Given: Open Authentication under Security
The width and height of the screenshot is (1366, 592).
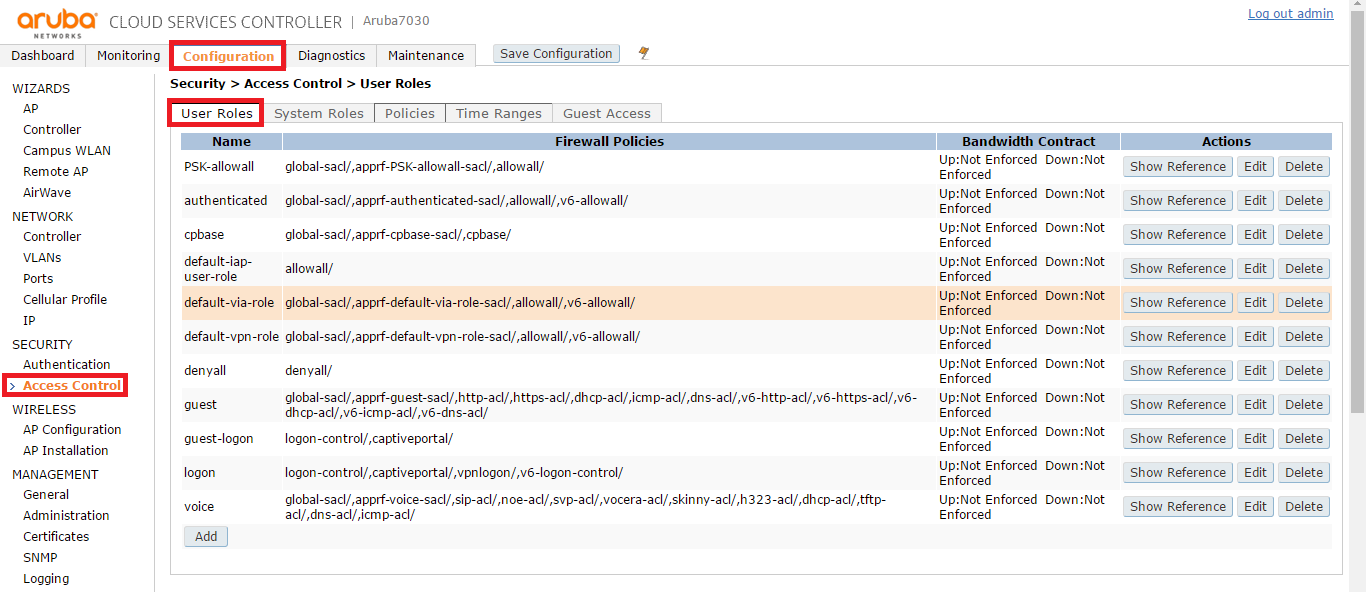Looking at the screenshot, I should pyautogui.click(x=67, y=364).
